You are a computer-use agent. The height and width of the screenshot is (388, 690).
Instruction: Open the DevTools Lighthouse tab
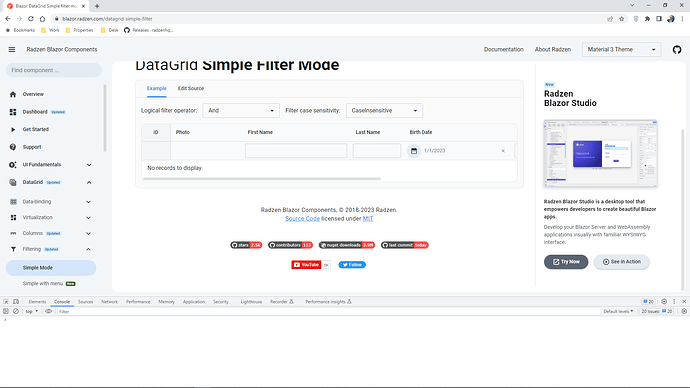(251, 302)
